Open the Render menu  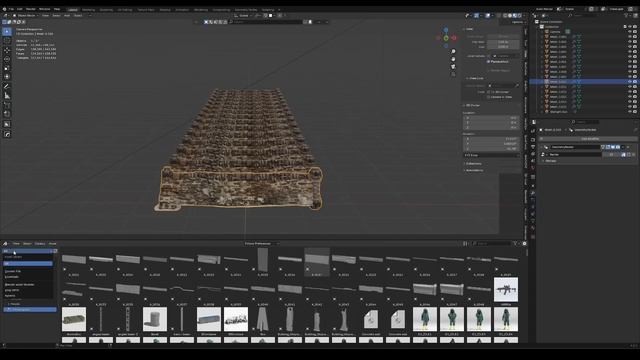[x=31, y=9]
